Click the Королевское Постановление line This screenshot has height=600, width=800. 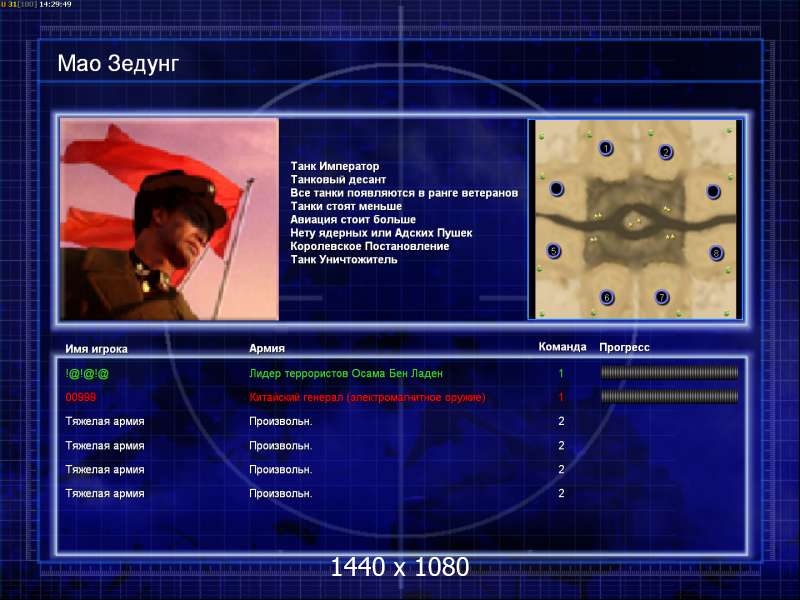coord(370,246)
